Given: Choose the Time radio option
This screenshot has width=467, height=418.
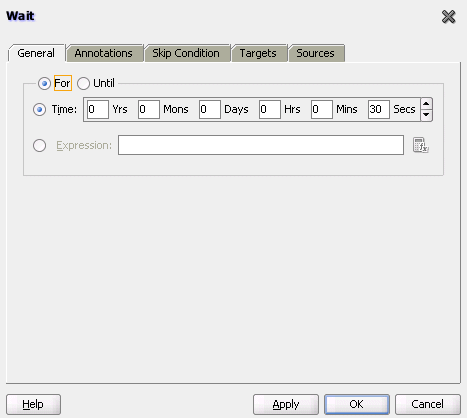Looking at the screenshot, I should pyautogui.click(x=39, y=109).
